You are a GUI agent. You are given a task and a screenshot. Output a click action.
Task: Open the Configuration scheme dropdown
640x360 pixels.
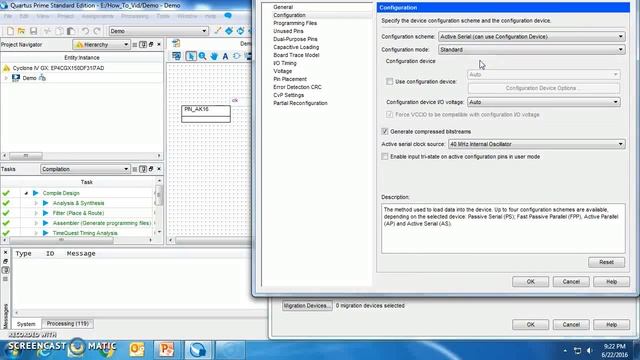coord(531,36)
